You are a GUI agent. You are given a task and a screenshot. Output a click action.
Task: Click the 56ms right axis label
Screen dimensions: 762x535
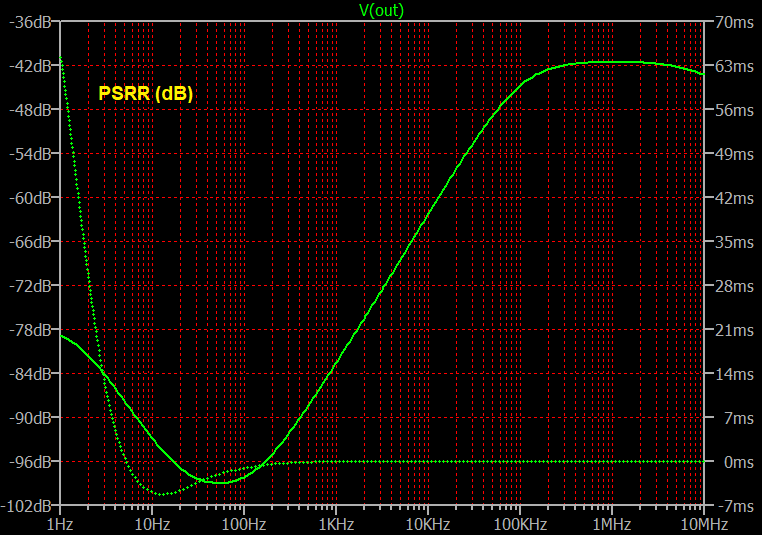[x=734, y=110]
